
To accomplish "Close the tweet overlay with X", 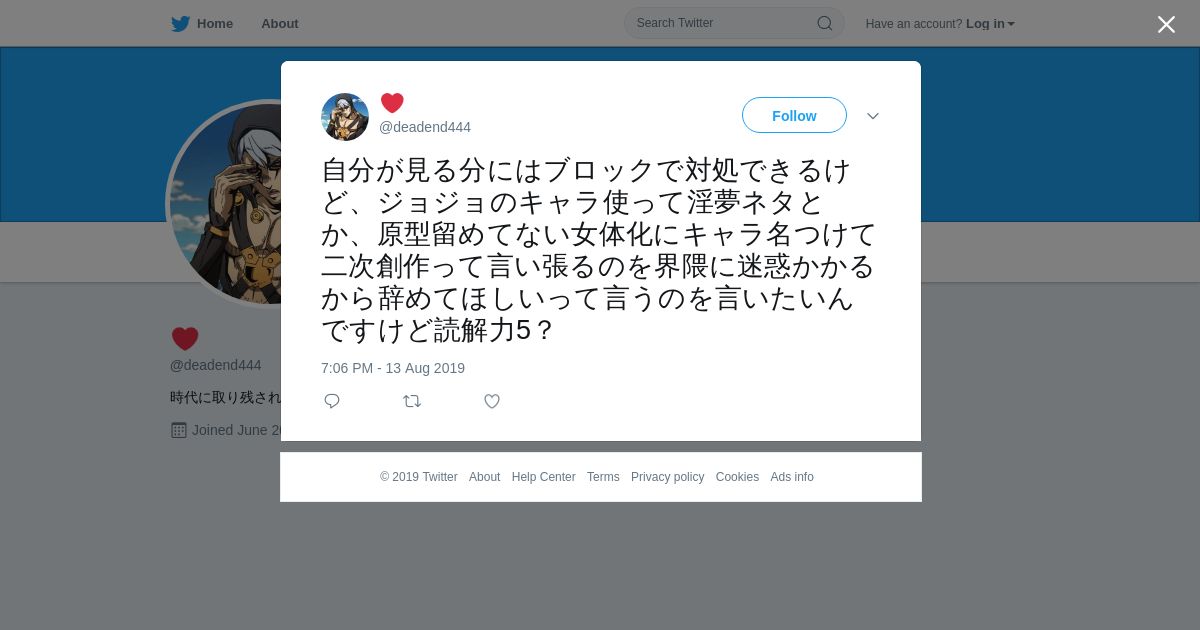I will click(x=1166, y=24).
